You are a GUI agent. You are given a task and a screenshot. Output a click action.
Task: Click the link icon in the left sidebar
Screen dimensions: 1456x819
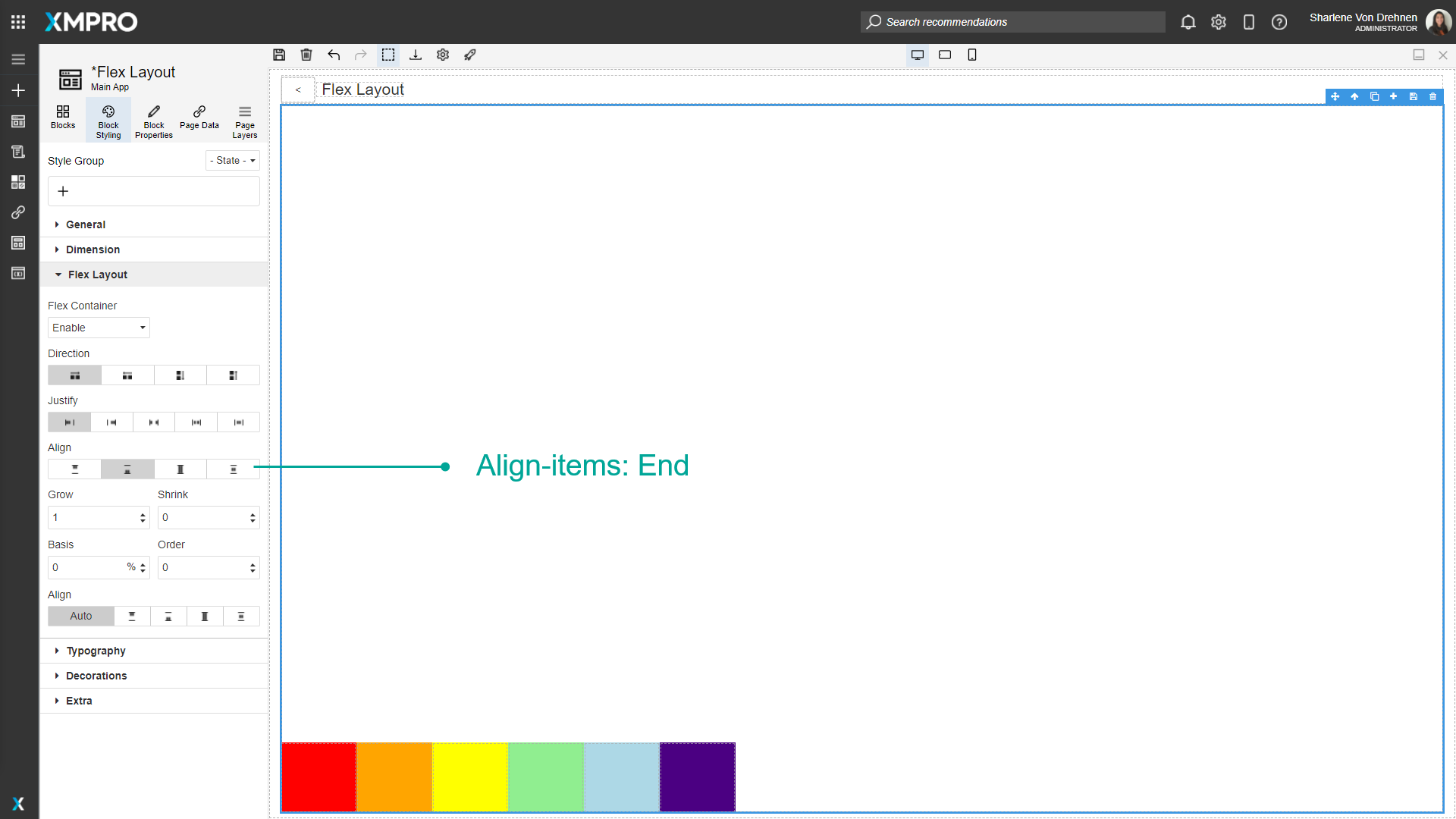18,212
